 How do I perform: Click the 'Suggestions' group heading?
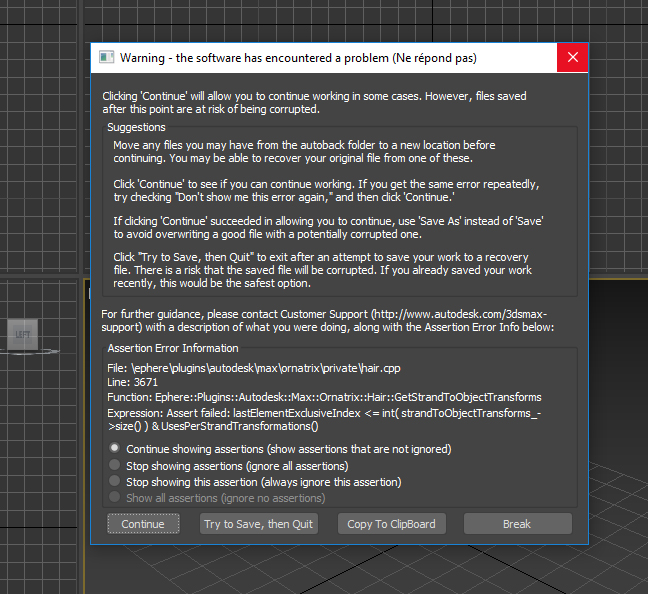137,127
